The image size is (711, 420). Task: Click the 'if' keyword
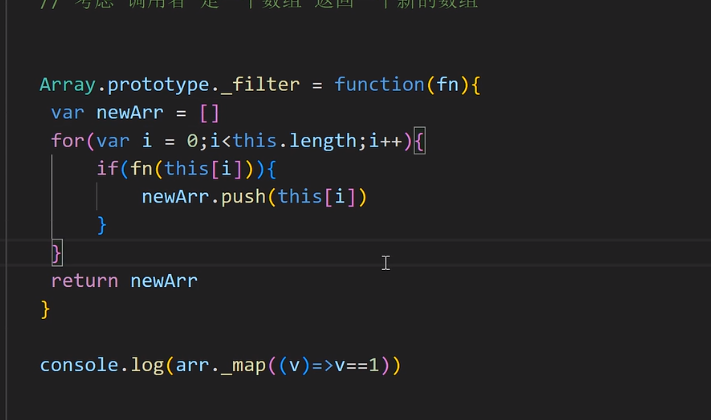click(107, 169)
